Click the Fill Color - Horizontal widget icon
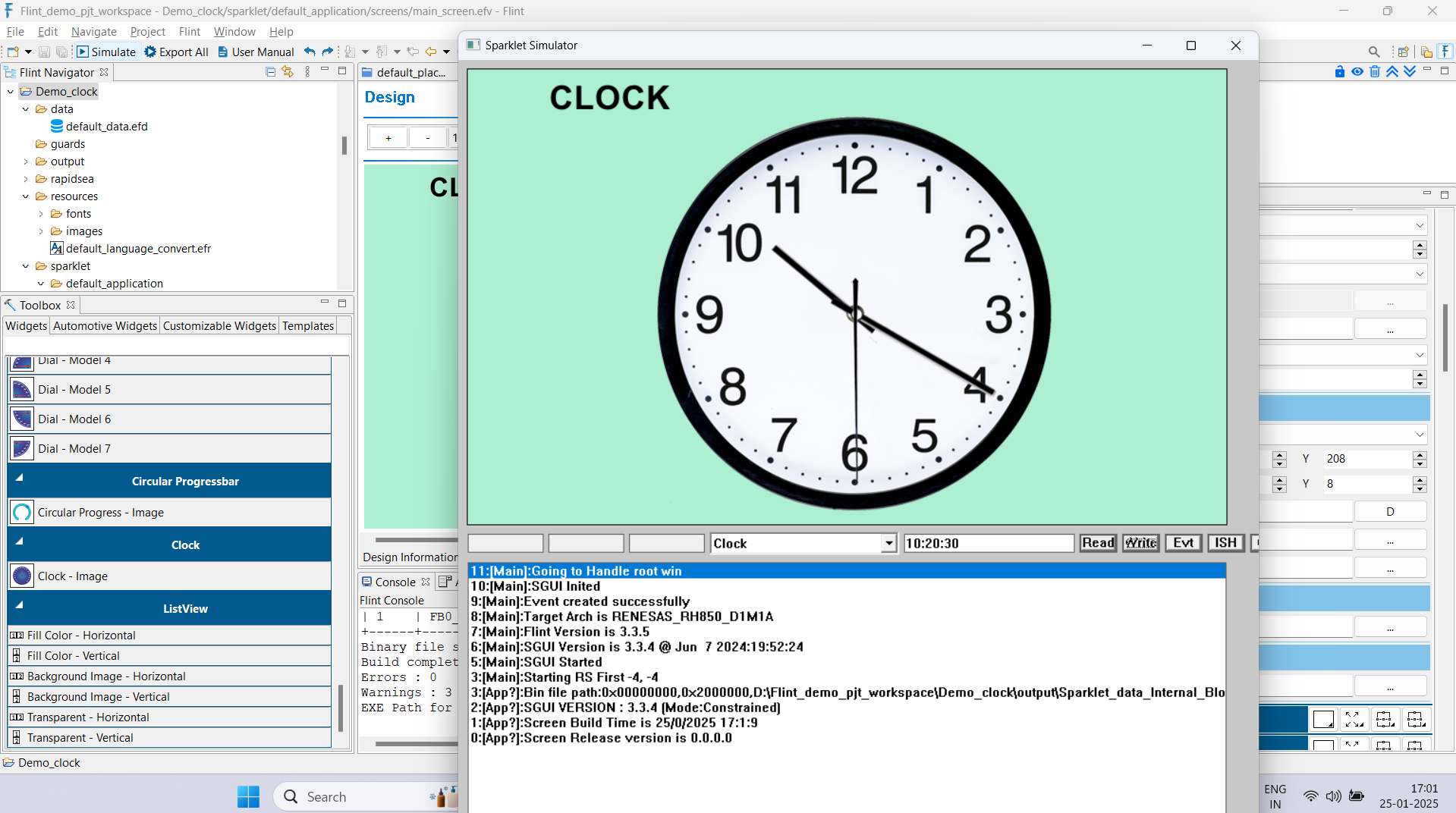The image size is (1456, 813). [16, 635]
